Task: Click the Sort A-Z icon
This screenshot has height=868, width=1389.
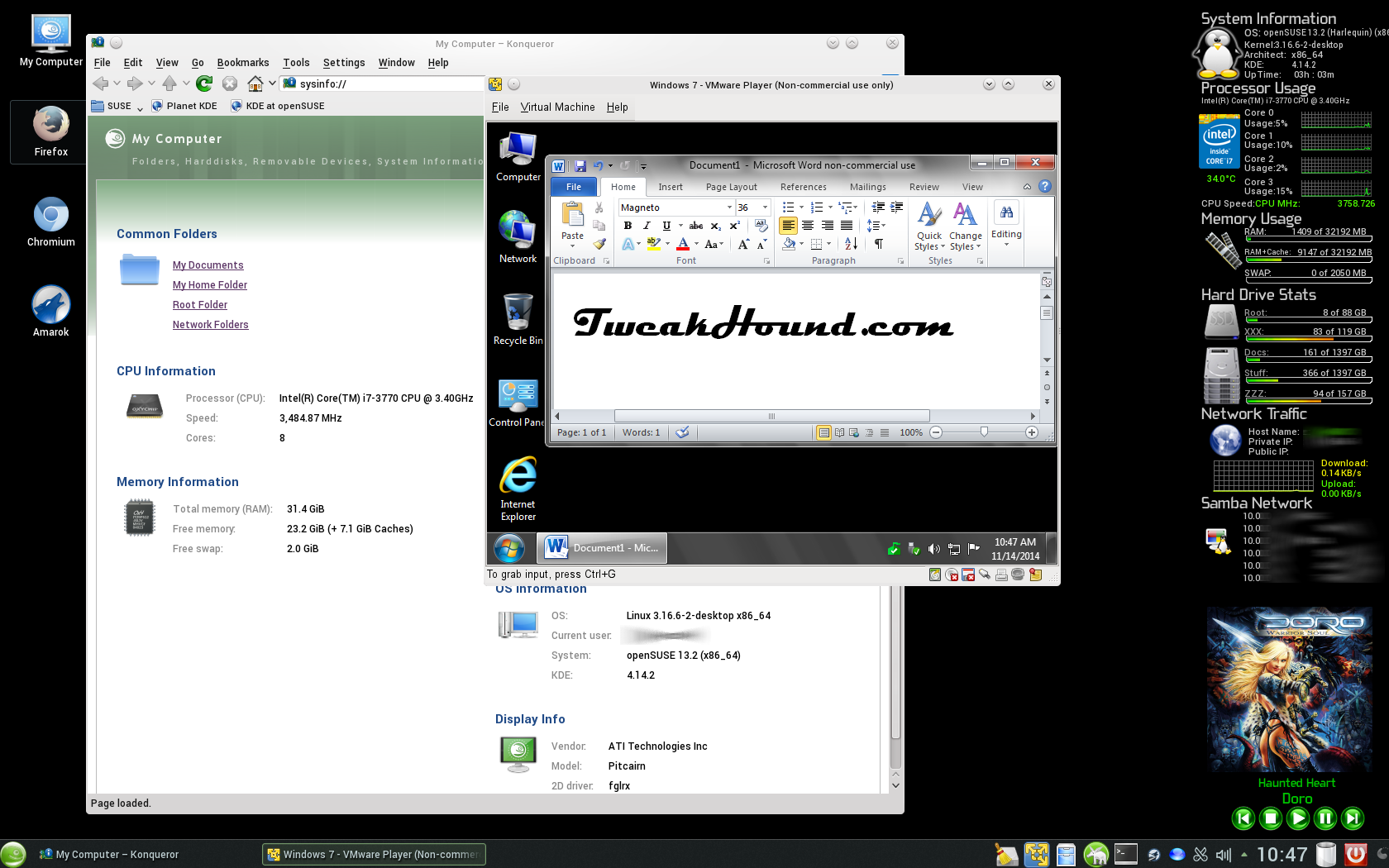Action: [x=851, y=244]
